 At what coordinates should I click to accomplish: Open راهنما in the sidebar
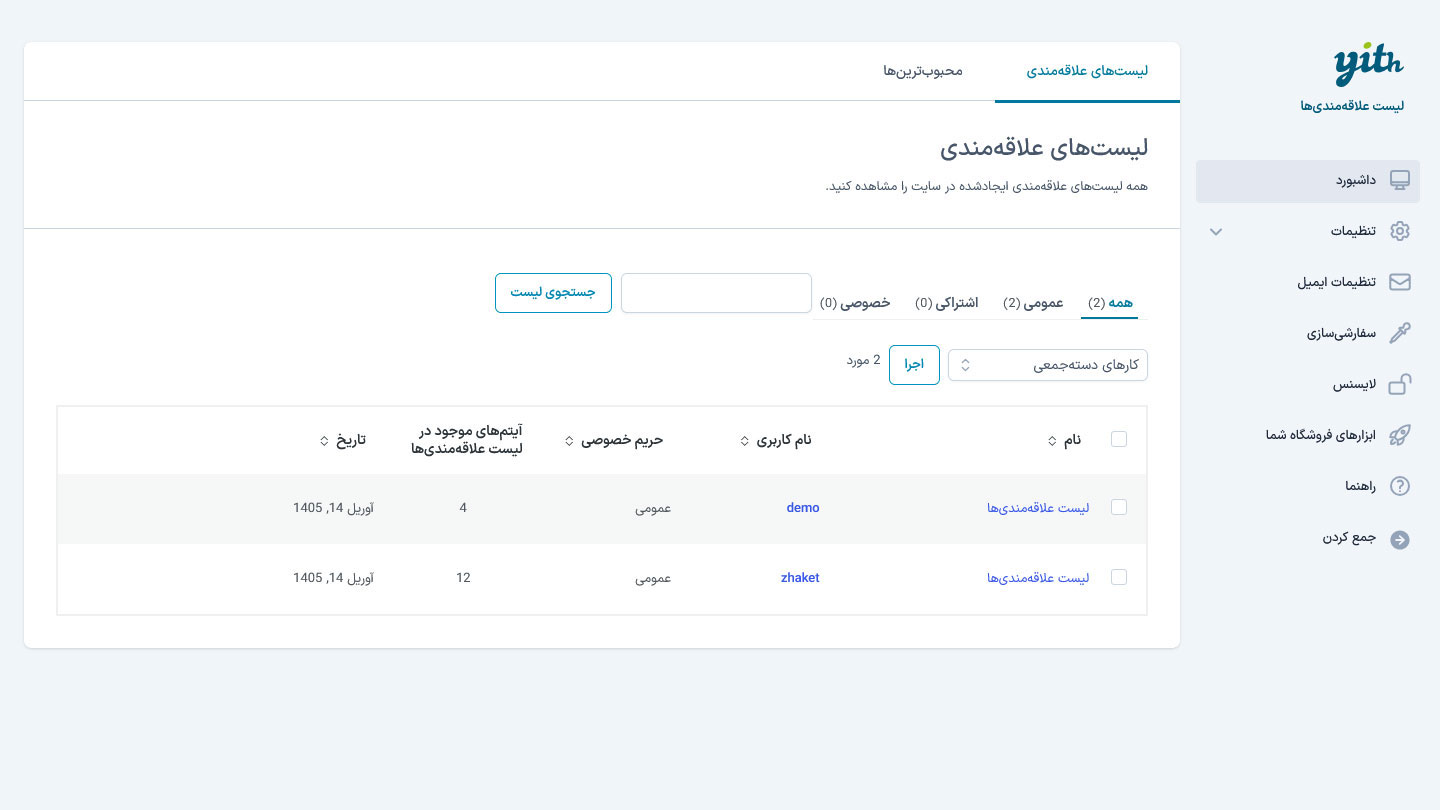click(x=1308, y=486)
